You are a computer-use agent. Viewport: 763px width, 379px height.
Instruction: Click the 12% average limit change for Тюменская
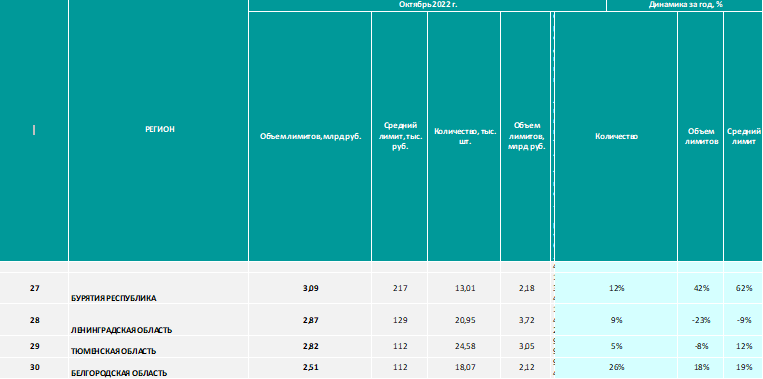[744, 346]
